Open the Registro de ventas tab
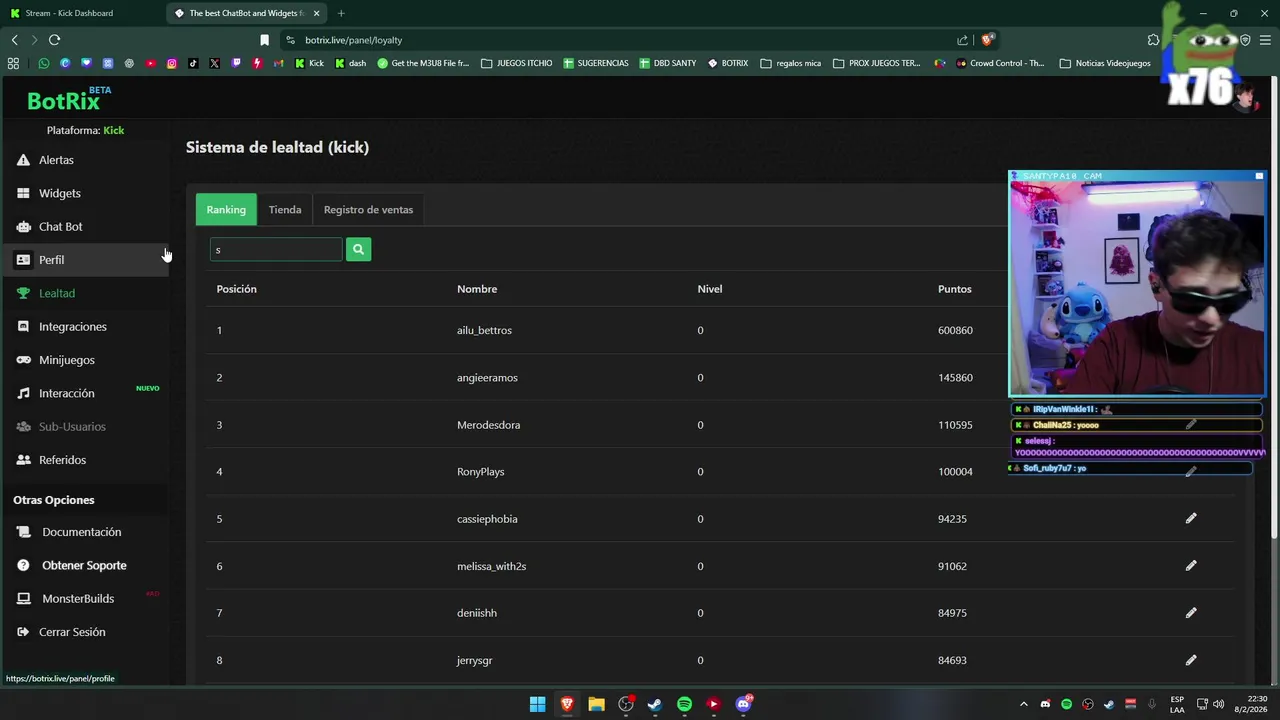 (368, 209)
